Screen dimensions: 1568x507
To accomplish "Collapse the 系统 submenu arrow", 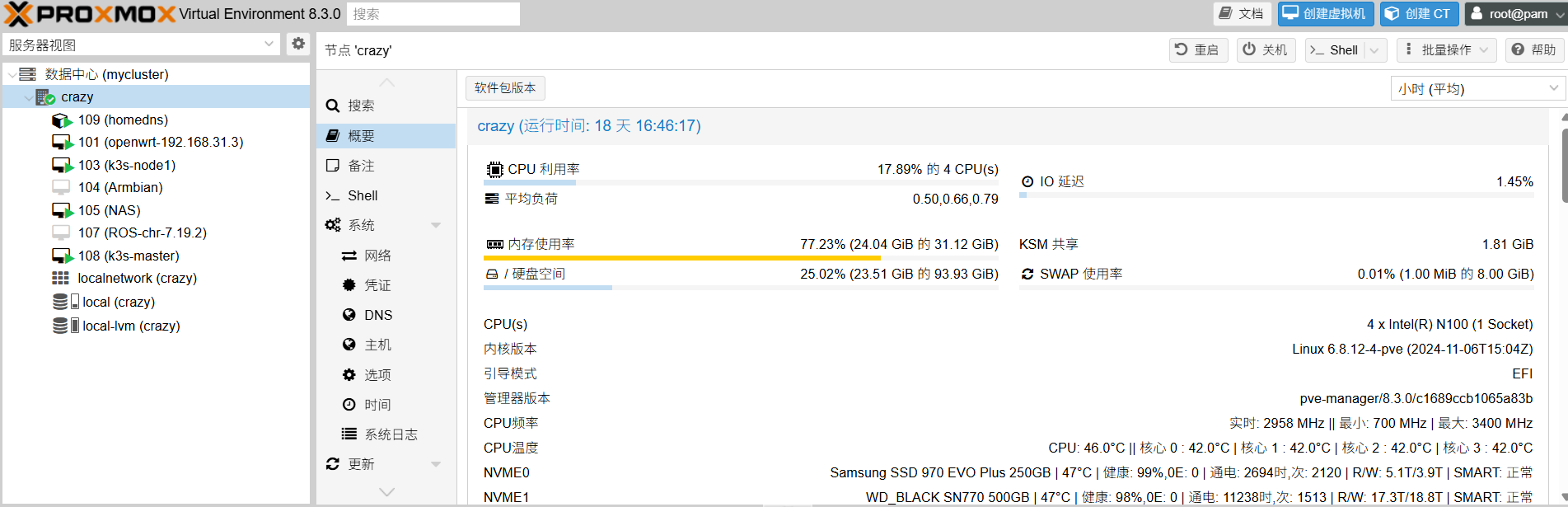I will (436, 225).
